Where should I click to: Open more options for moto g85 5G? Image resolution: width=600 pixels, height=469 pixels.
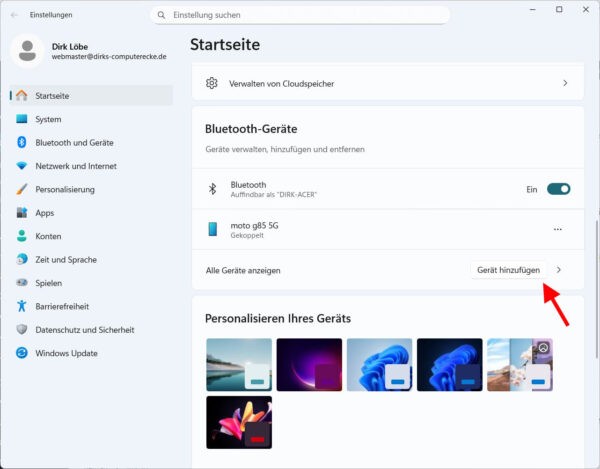point(558,229)
